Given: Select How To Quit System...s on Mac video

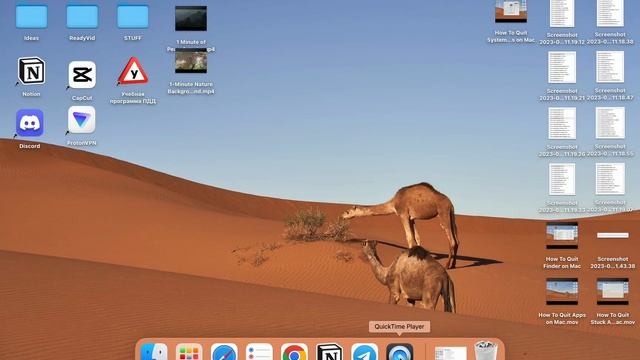Looking at the screenshot, I should tap(511, 11).
